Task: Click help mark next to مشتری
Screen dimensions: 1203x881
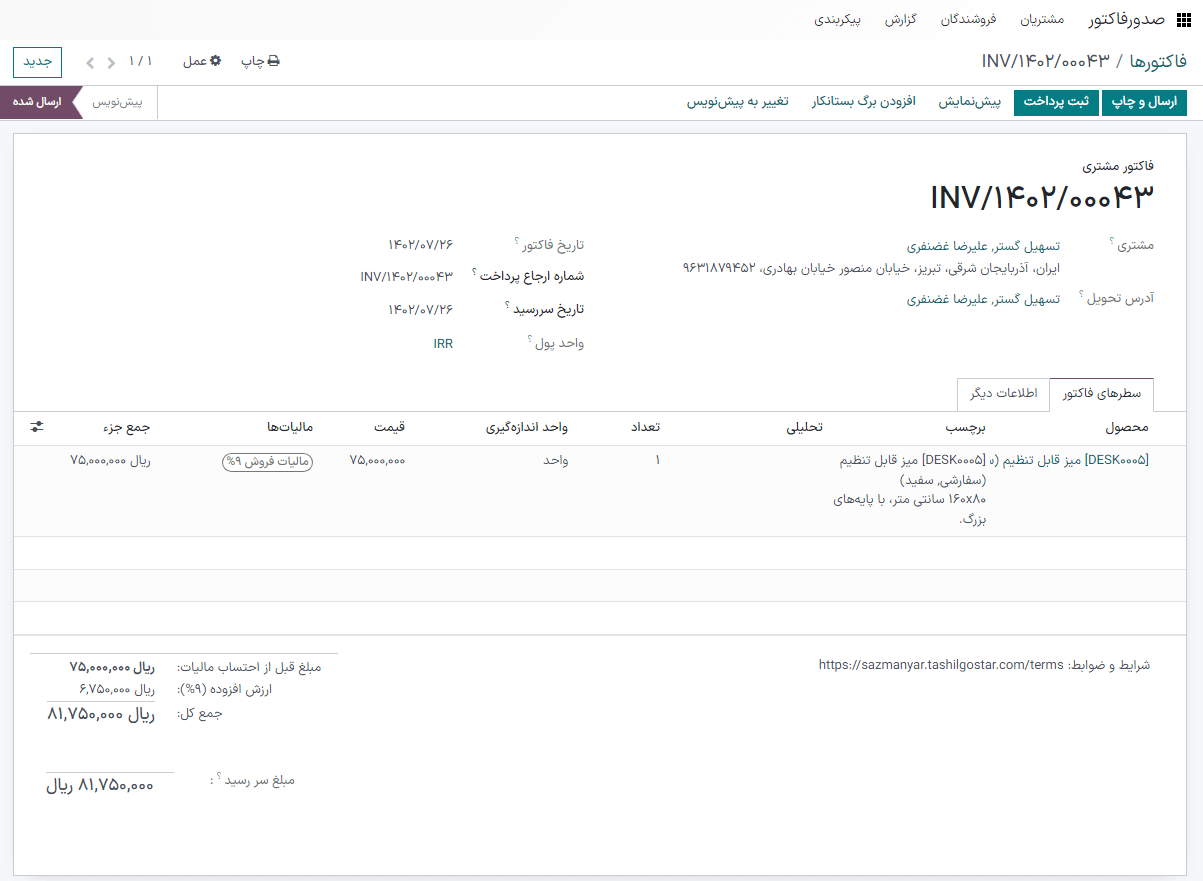Action: pos(1111,241)
